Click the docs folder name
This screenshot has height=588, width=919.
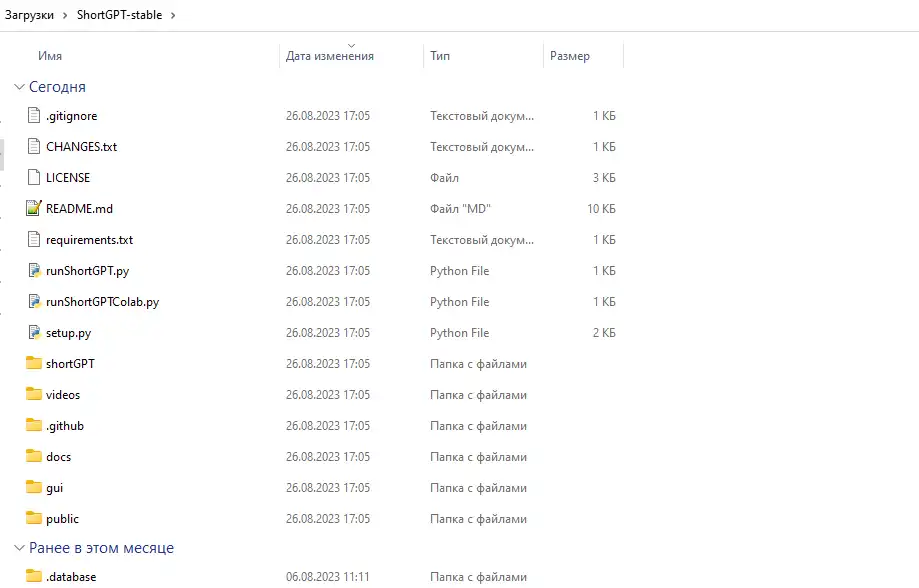pos(59,457)
